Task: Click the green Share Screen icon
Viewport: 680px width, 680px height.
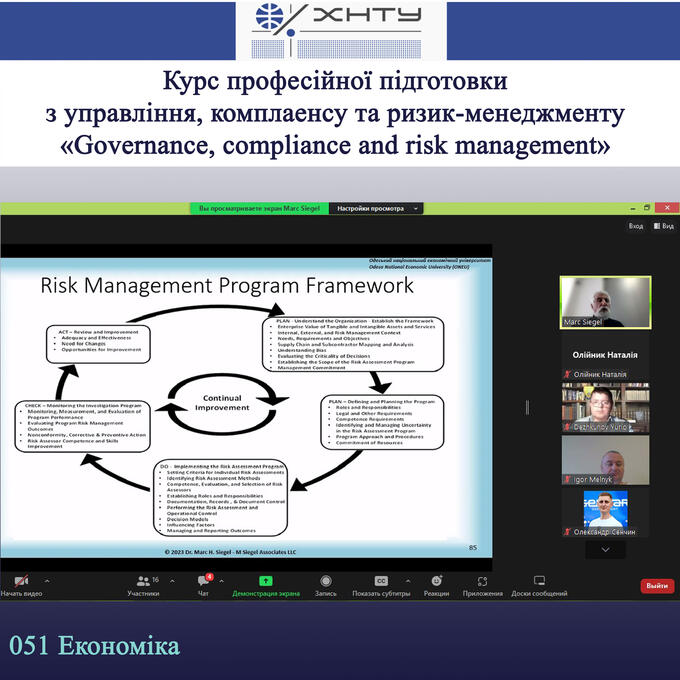Action: [266, 581]
